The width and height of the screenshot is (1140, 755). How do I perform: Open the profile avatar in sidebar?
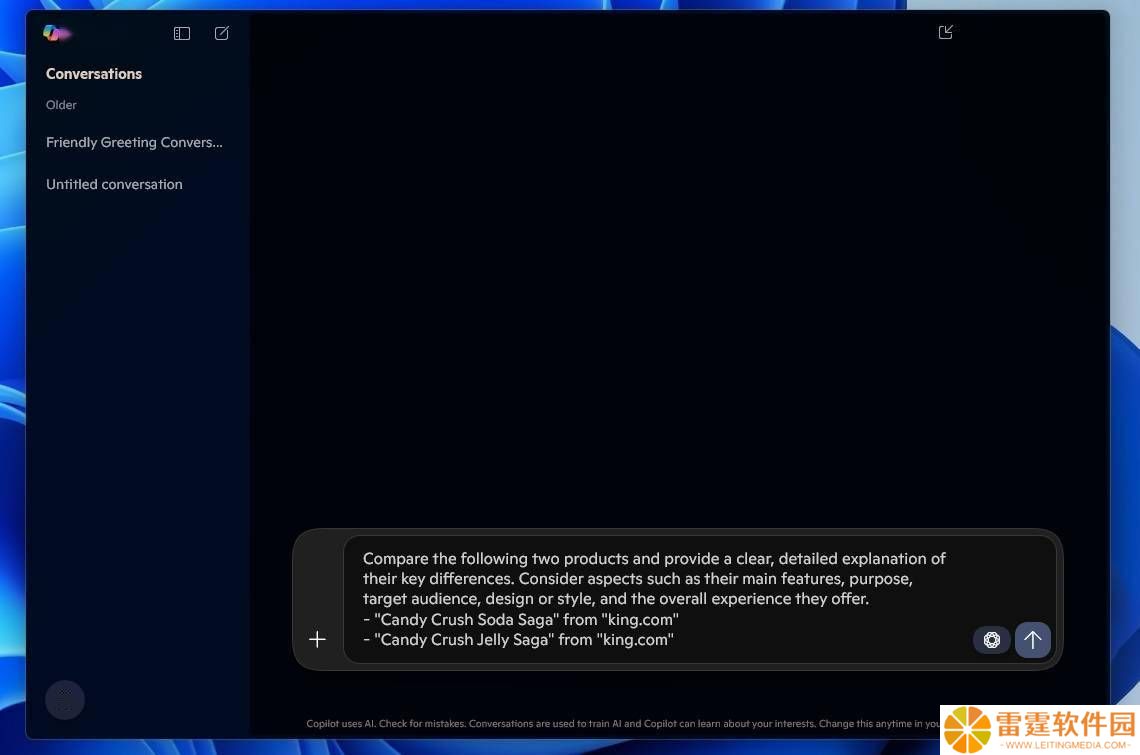(65, 700)
